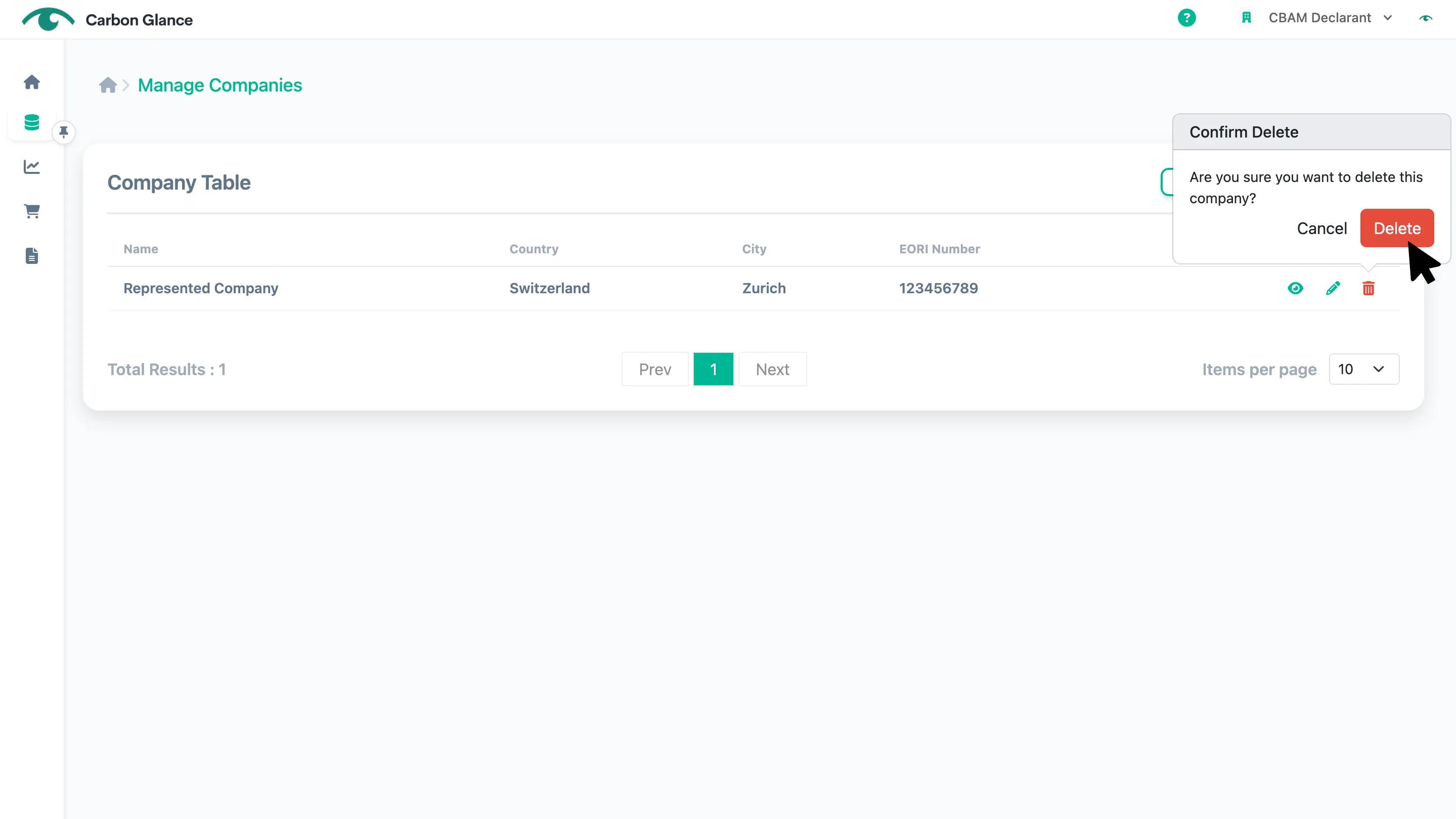Viewport: 1456px width, 819px height.
Task: Click the City column header
Action: click(754, 249)
